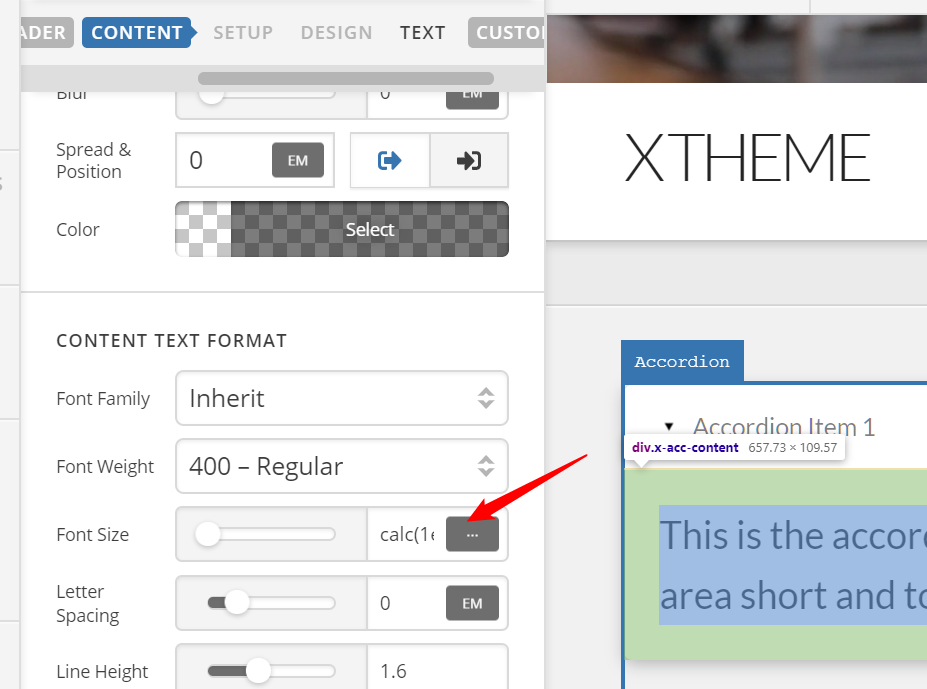Switch to the CONTENT breadcrumb tab
The width and height of the screenshot is (927, 689).
137,33
